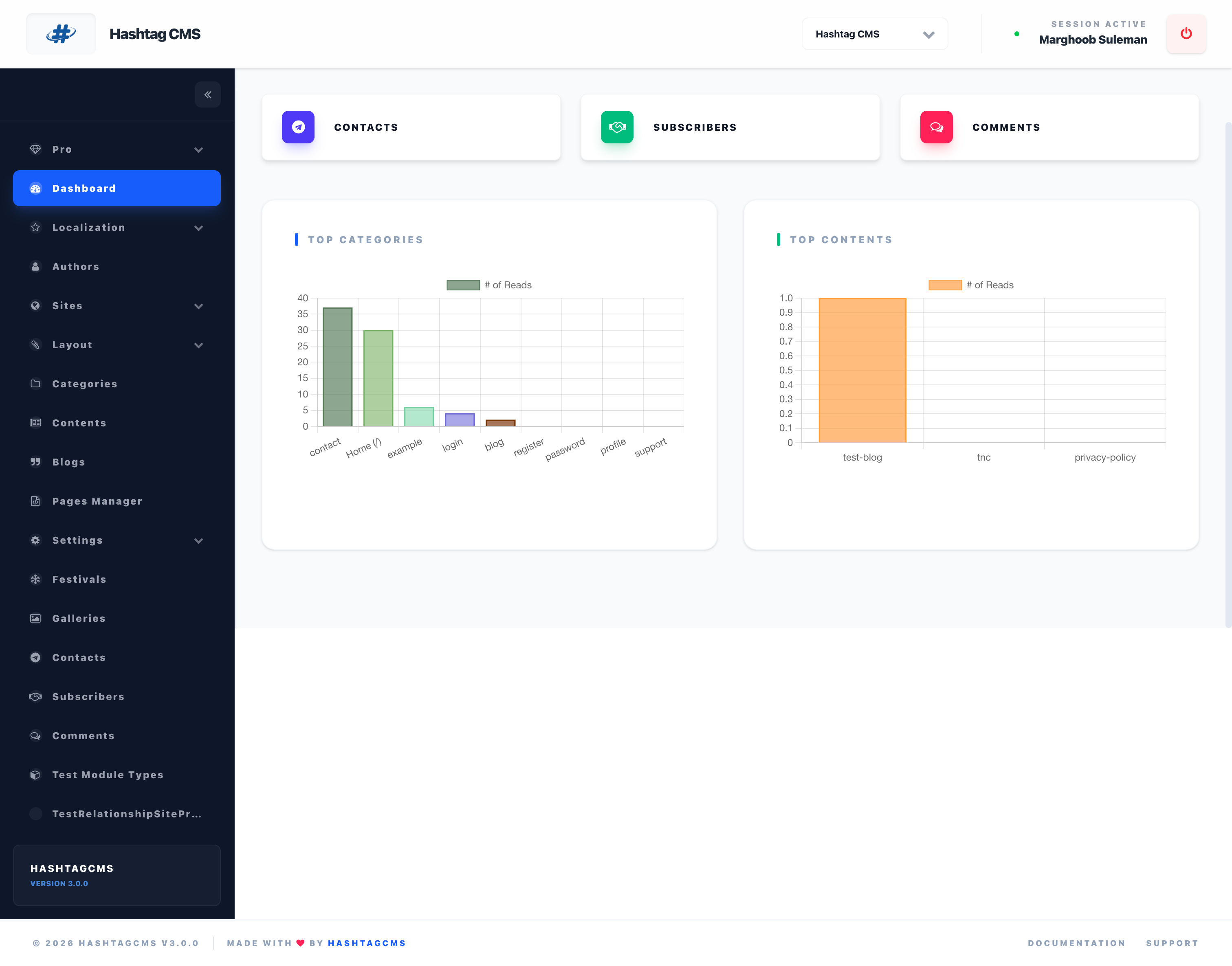Expand the Settings submenu chevron
Screen dimensions: 1232x966
198,541
